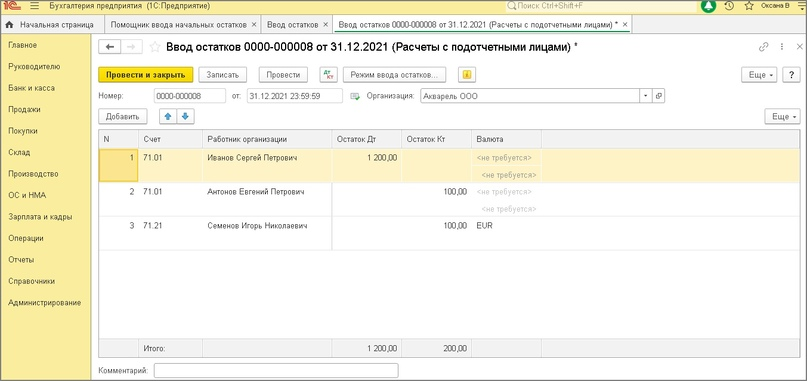Viewport: 807px width, 381px height.
Task: Open Покупки section
Action: 23,131
